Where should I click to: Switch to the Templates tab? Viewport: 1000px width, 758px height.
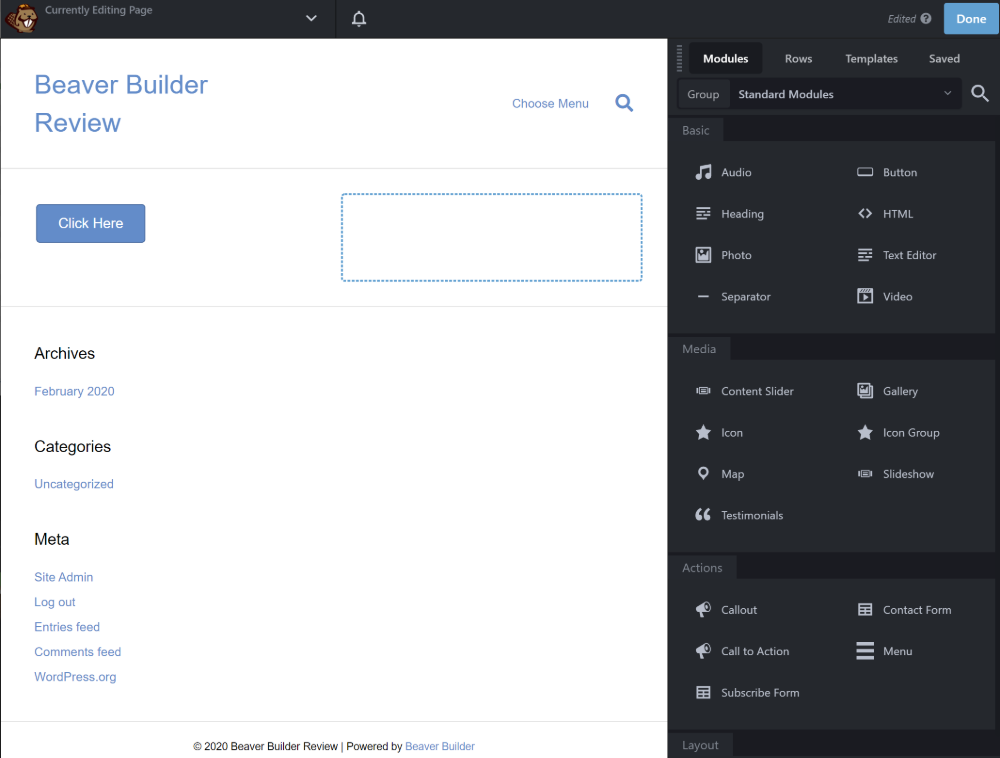pos(871,59)
